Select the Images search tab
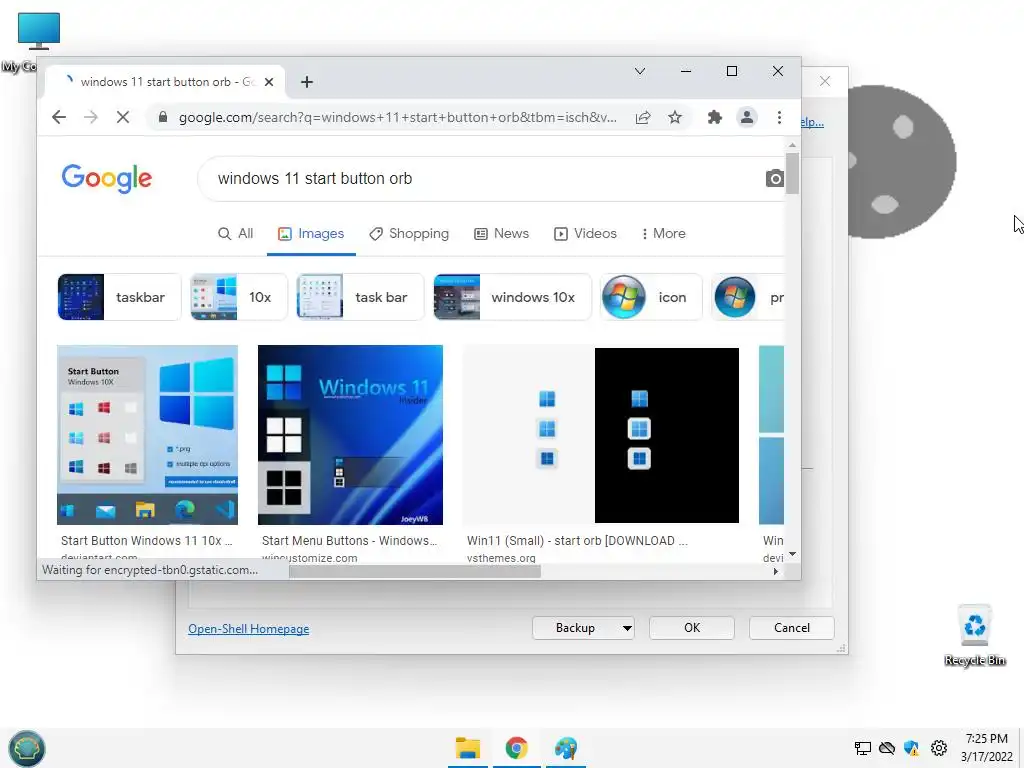This screenshot has height=768, width=1024. 312,234
